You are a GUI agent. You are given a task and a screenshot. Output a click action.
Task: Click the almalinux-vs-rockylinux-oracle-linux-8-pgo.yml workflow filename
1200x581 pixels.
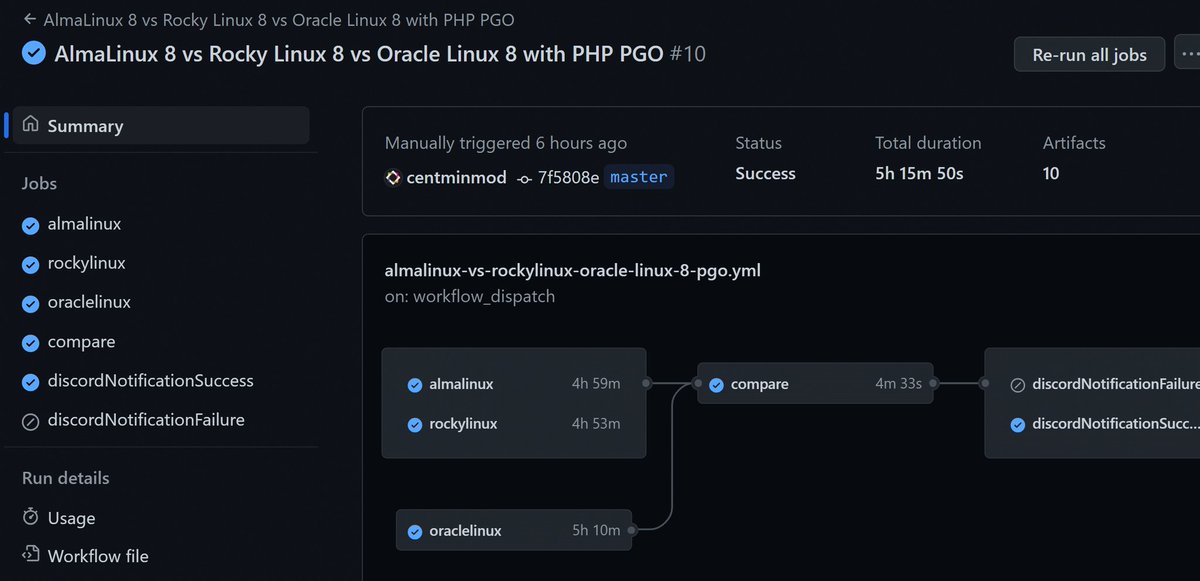coord(572,271)
